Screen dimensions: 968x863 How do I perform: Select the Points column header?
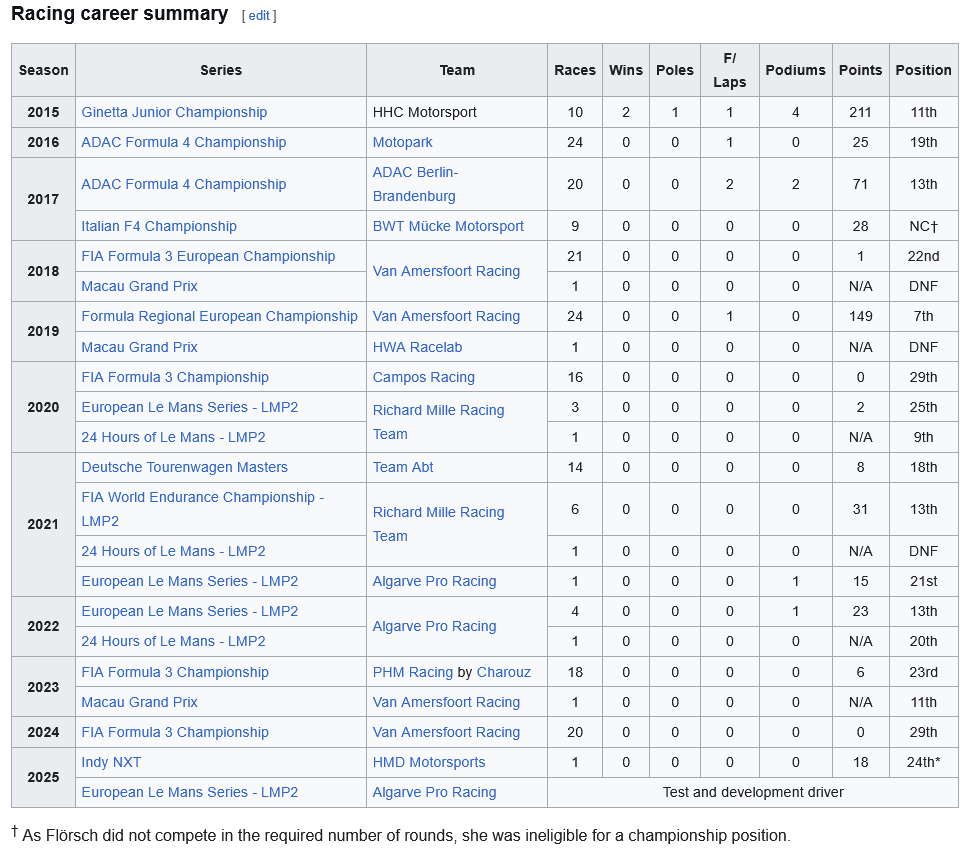tap(861, 70)
